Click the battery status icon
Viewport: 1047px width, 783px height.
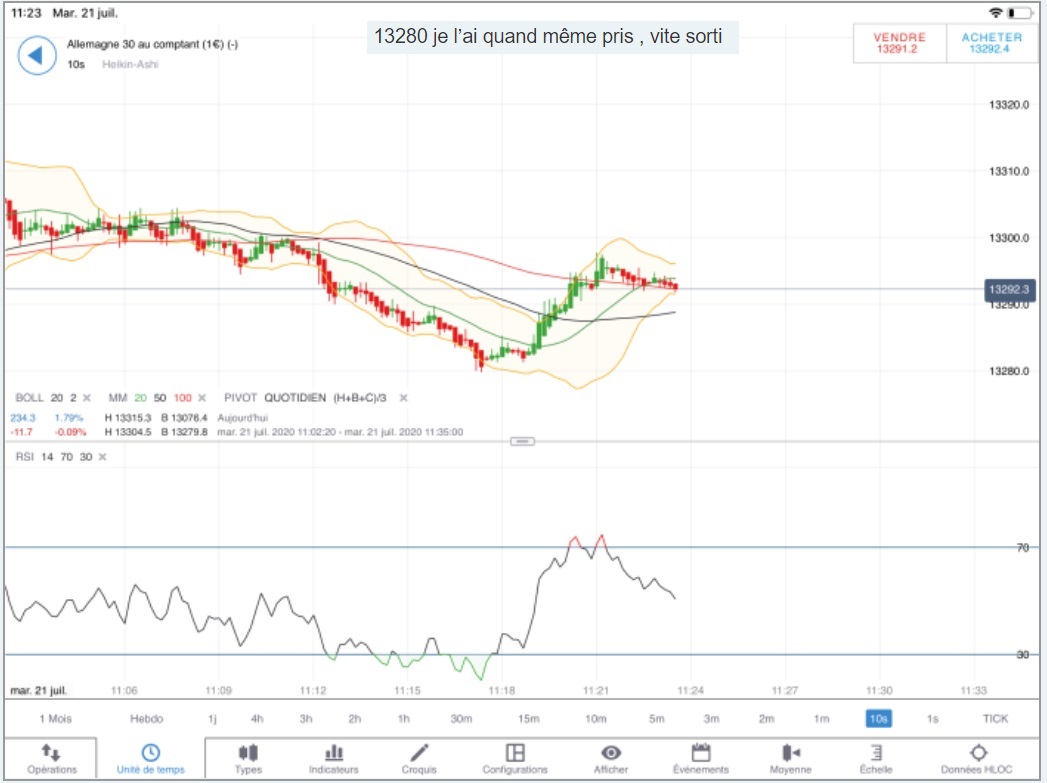[x=1020, y=13]
